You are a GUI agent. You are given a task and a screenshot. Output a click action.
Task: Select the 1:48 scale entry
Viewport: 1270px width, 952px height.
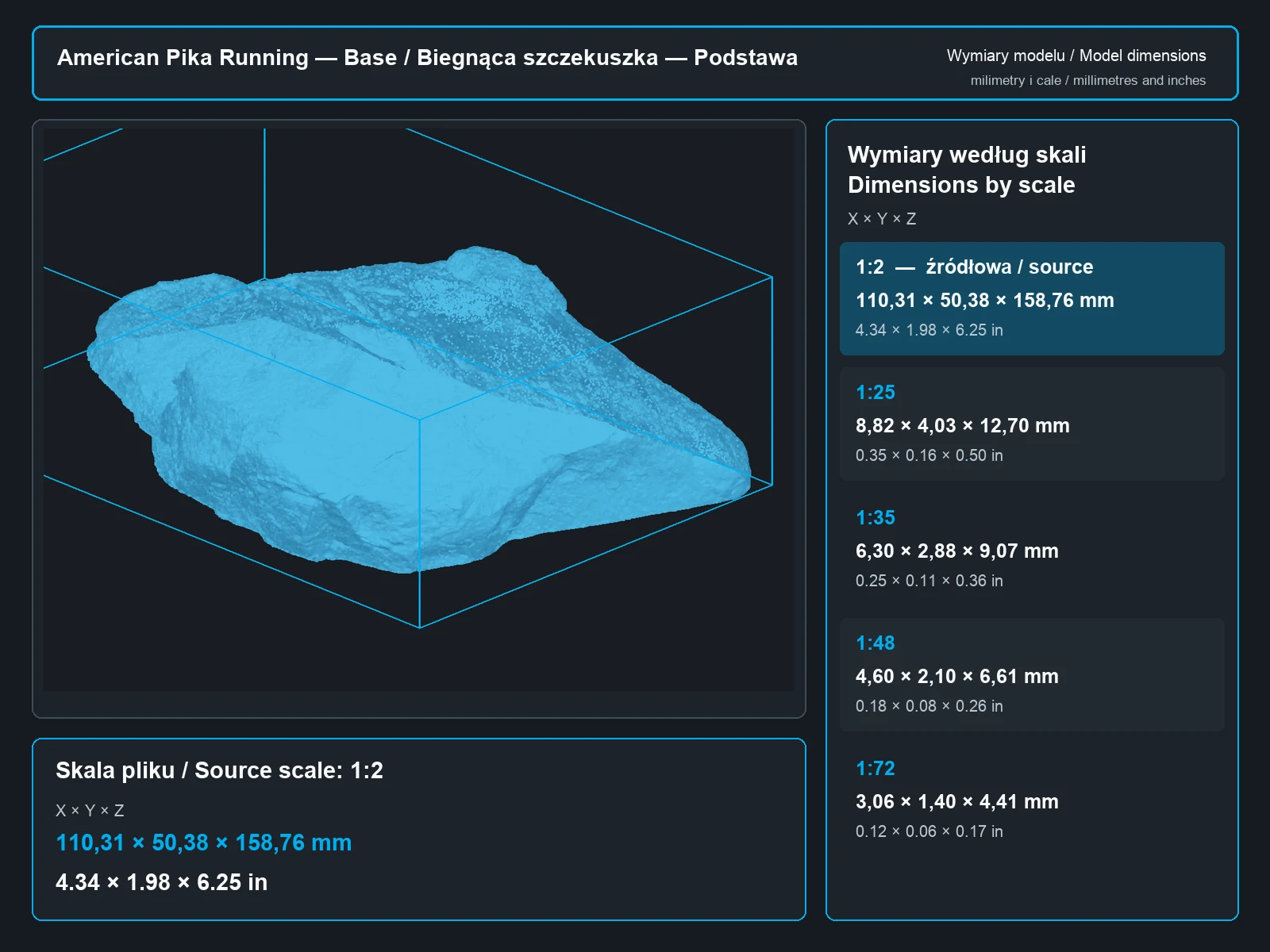point(1032,674)
